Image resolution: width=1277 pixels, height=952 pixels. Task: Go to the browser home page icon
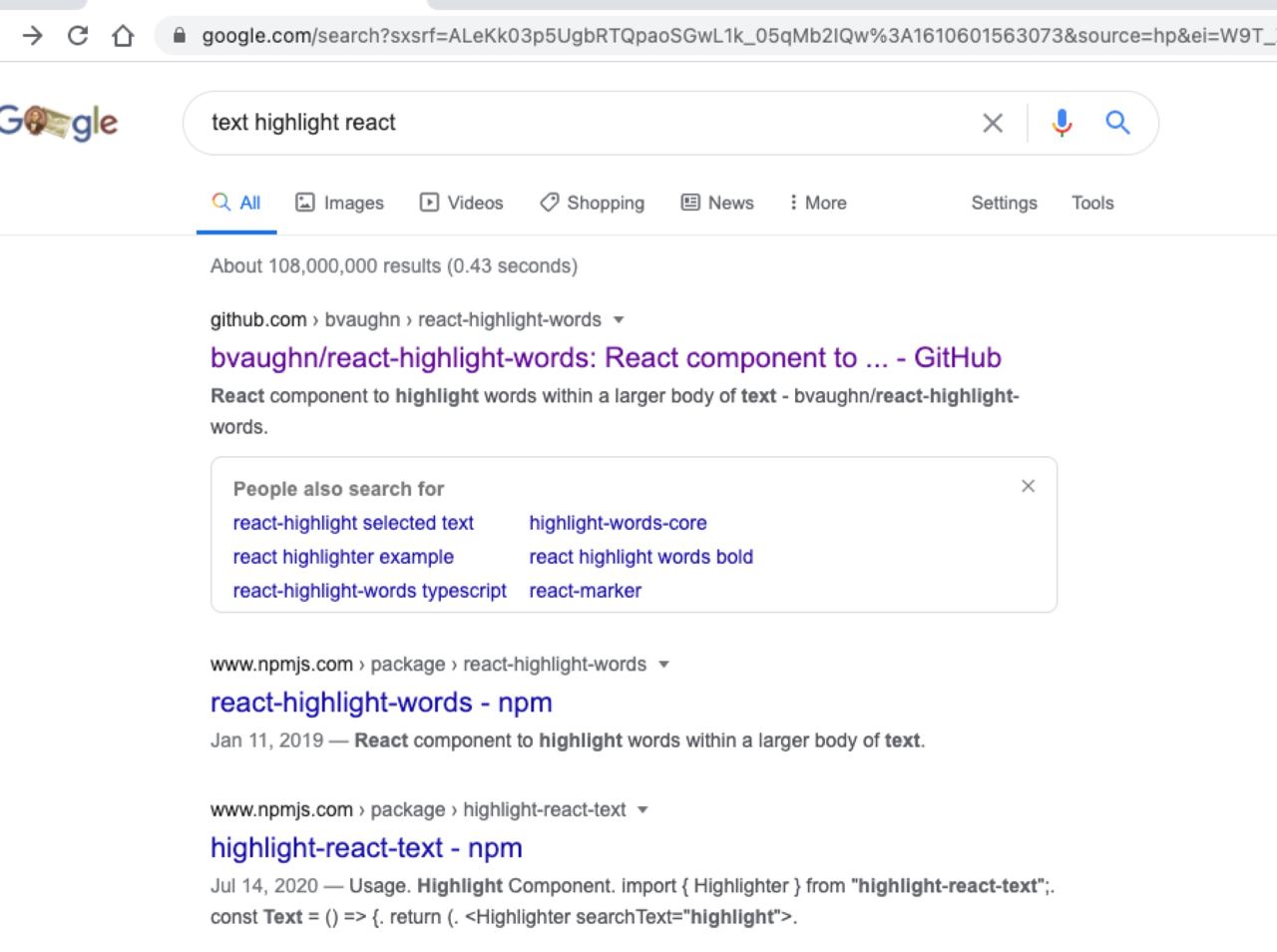[x=123, y=36]
